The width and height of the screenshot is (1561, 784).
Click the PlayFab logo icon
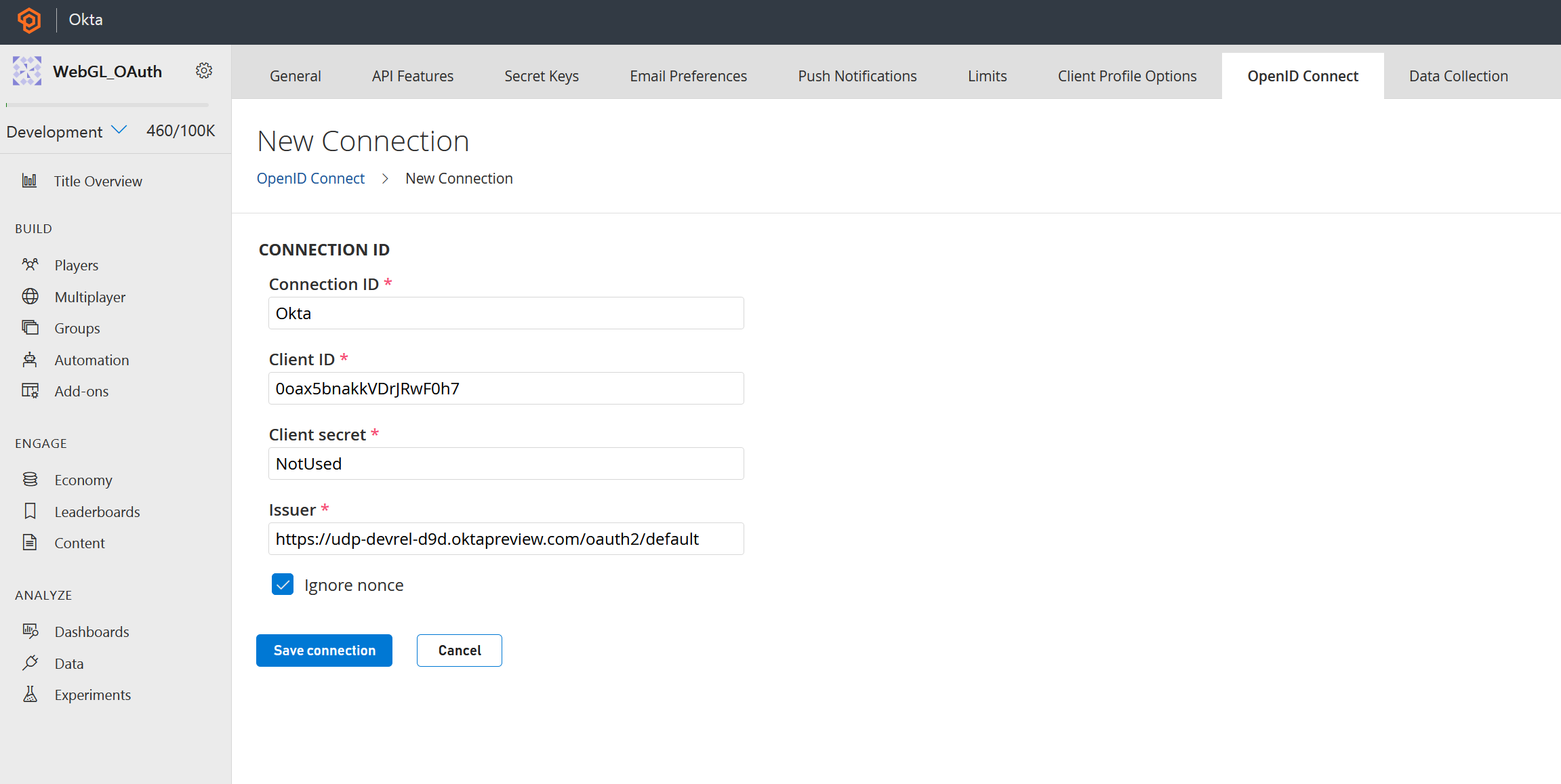point(28,20)
